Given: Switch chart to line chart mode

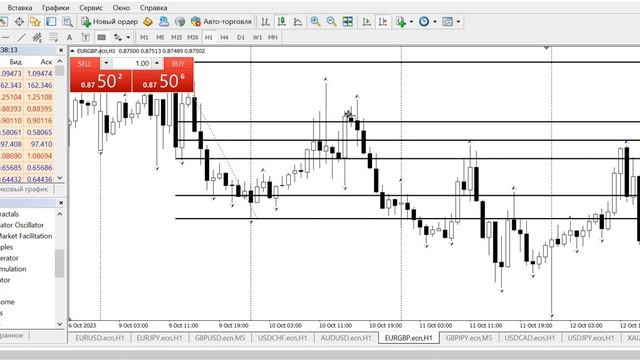Looking at the screenshot, I should tap(298, 22).
